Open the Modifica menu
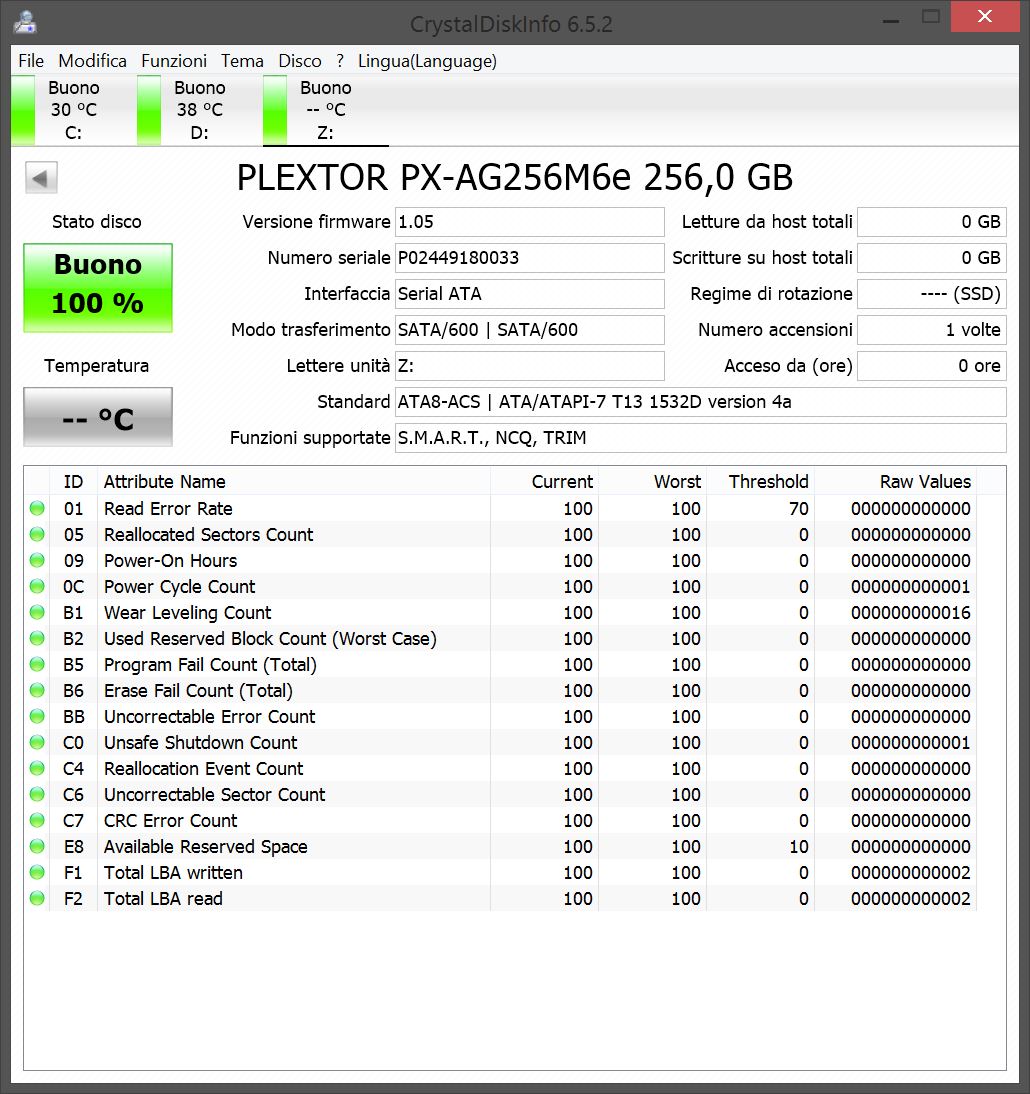This screenshot has width=1030, height=1094. click(92, 61)
